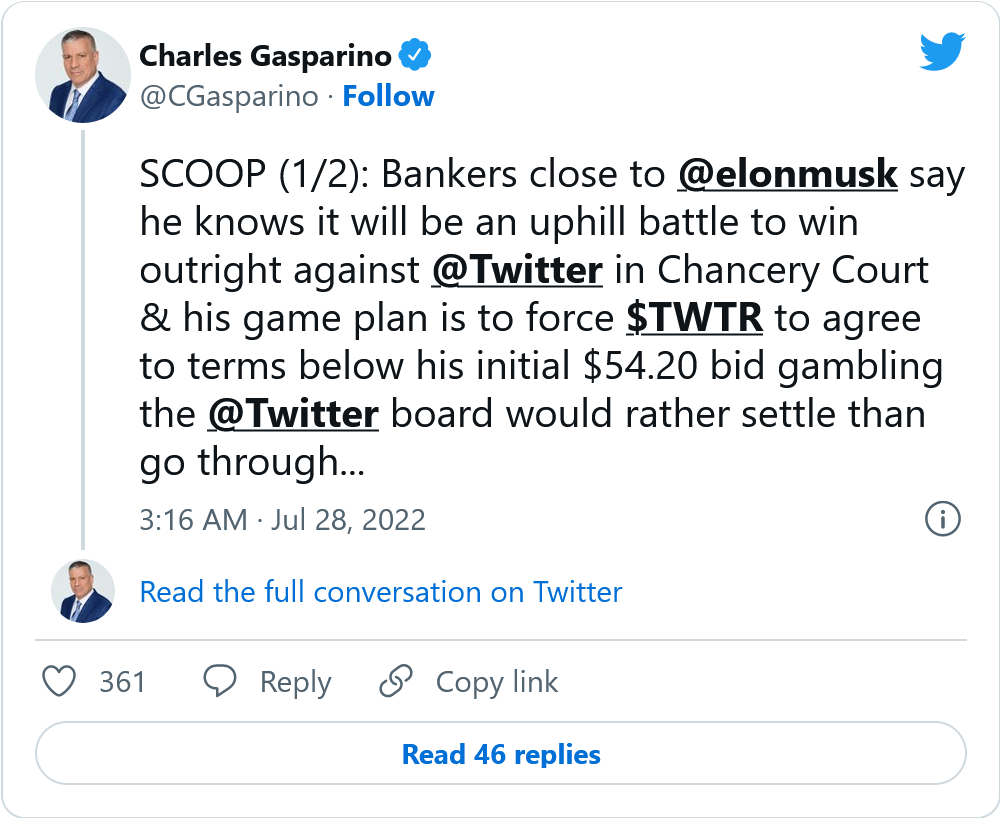The image size is (1000, 818).
Task: Like the tweet with the heart icon
Action: [x=61, y=682]
